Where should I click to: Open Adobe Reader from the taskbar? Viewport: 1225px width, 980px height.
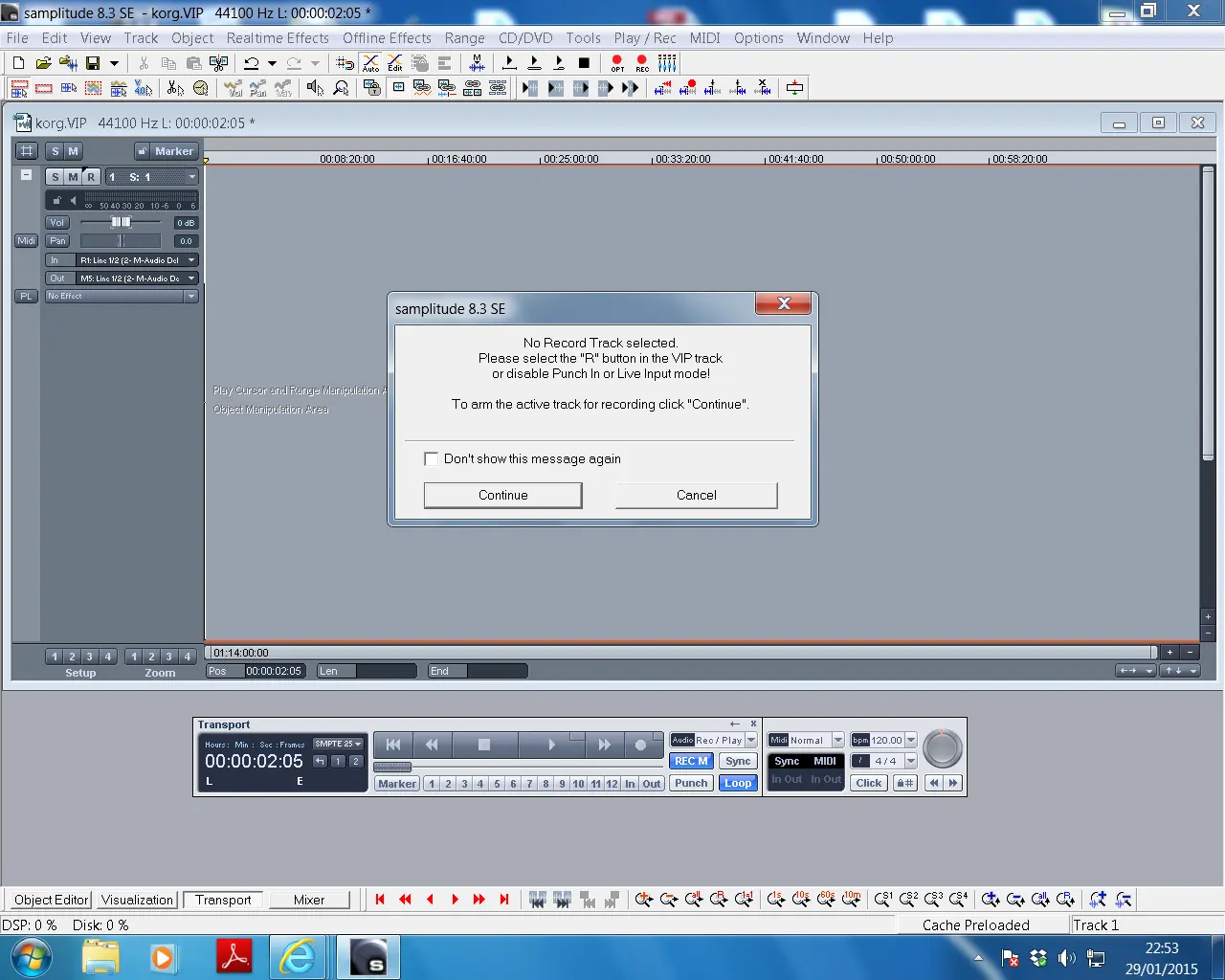coord(235,957)
